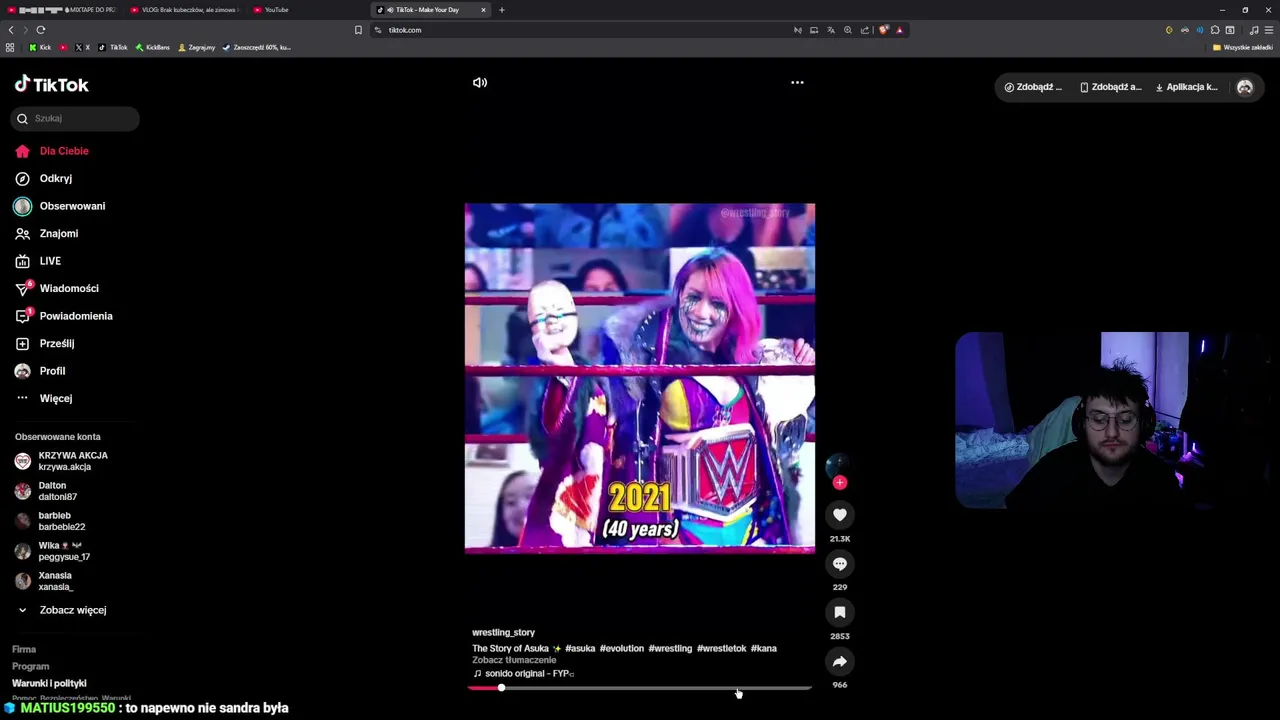
Task: Share the video using arrow icon
Action: [x=840, y=661]
